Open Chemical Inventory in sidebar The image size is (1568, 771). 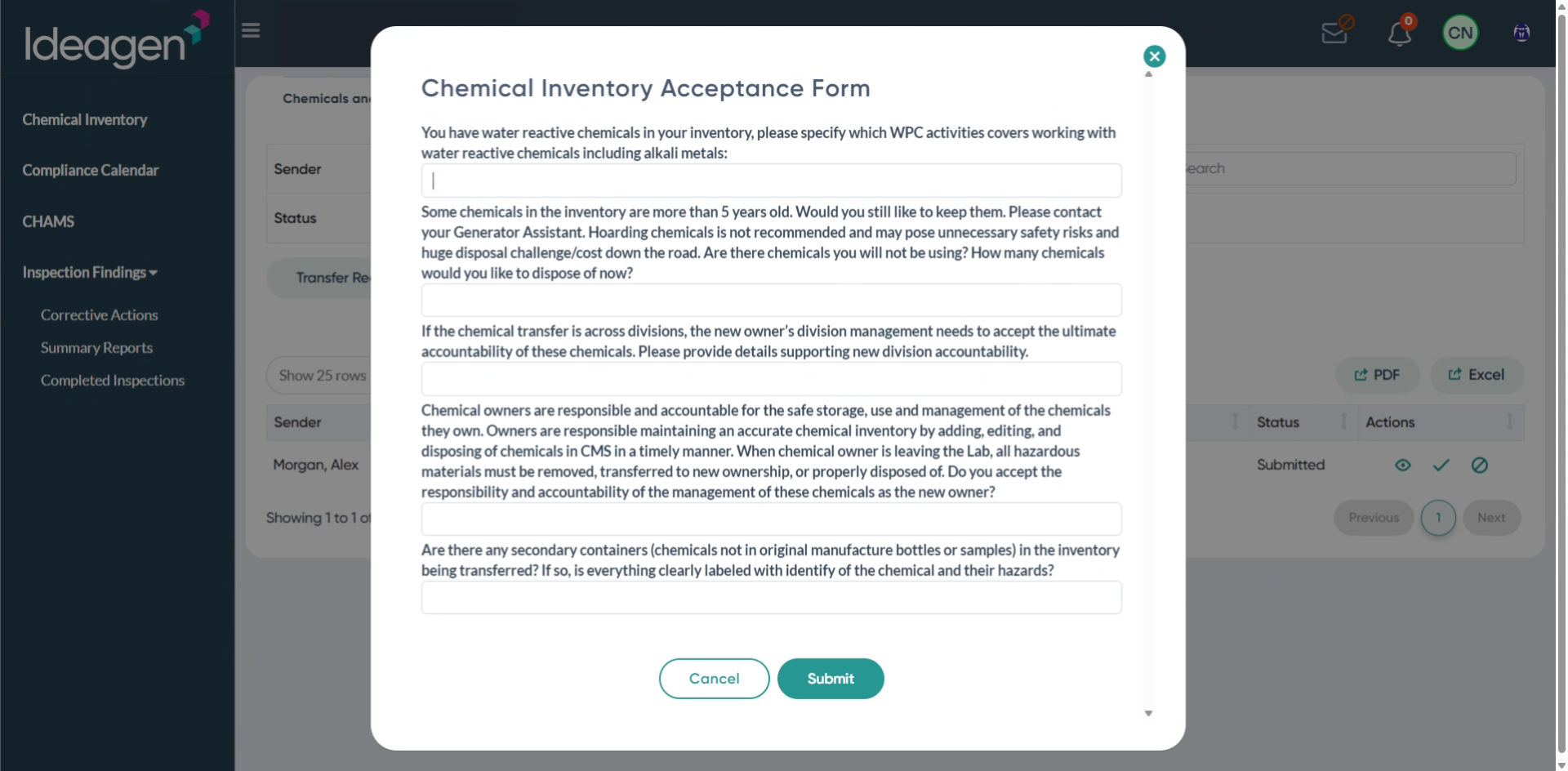tap(85, 120)
